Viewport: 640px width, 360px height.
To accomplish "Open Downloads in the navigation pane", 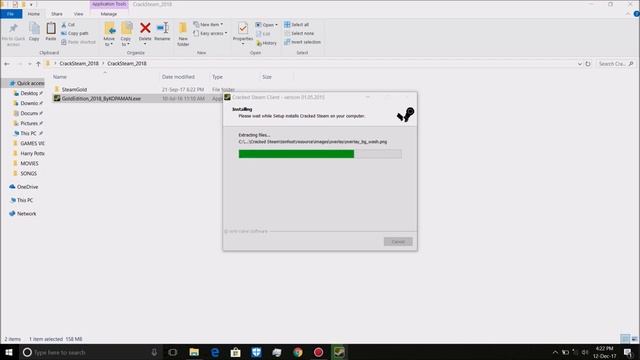I will [28, 103].
